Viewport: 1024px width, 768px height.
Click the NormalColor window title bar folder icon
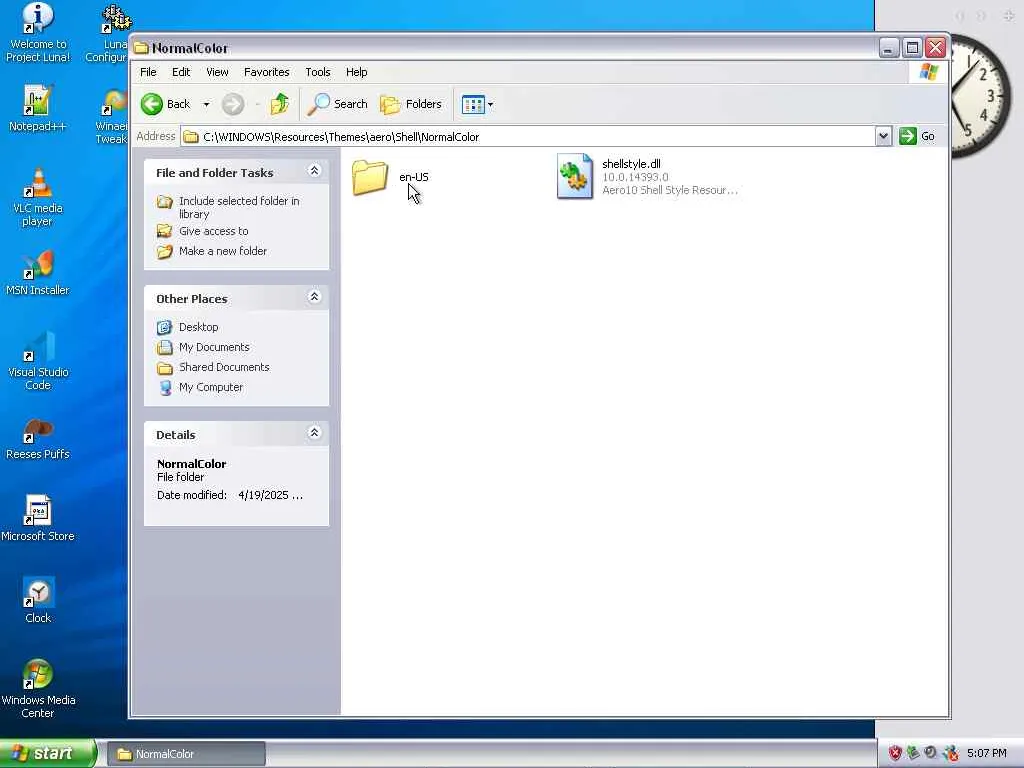pyautogui.click(x=140, y=48)
